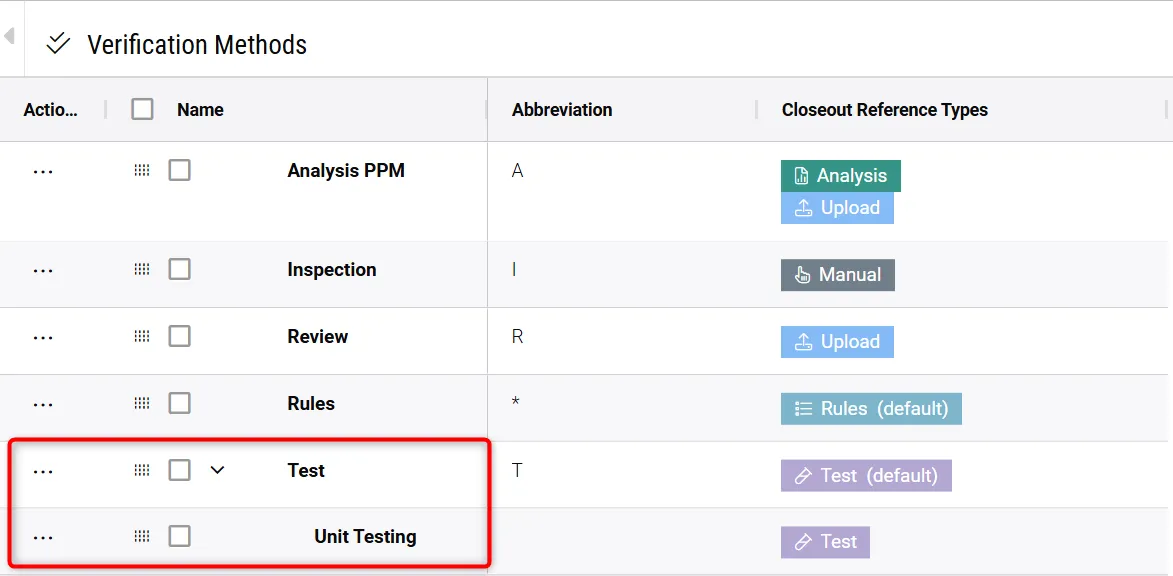Sort by the Name column header
Viewport: 1173px width, 576px height.
[200, 110]
